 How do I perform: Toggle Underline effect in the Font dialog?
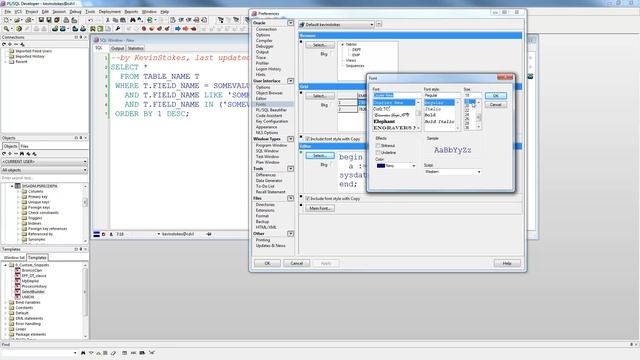pos(378,152)
